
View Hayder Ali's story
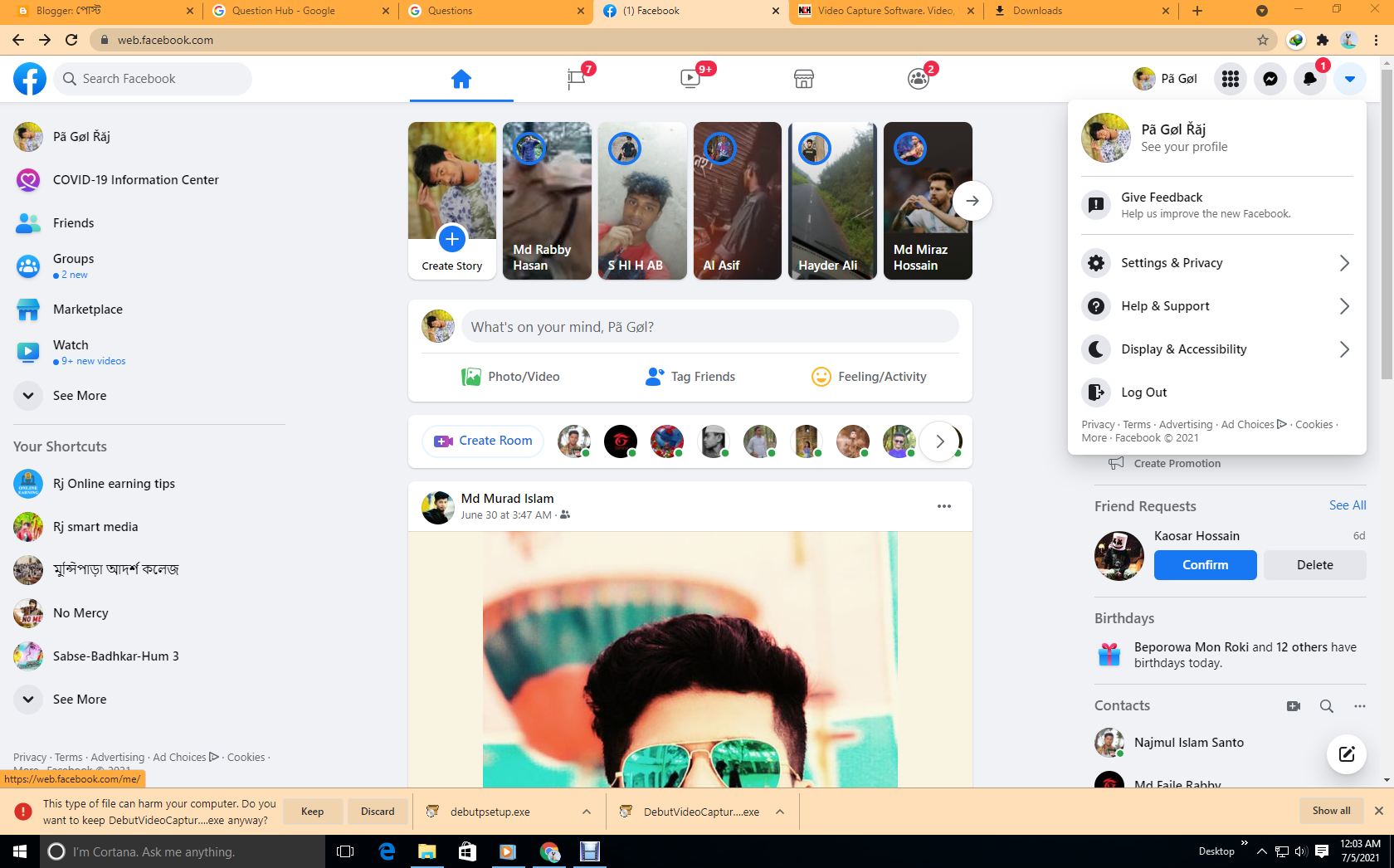(832, 201)
